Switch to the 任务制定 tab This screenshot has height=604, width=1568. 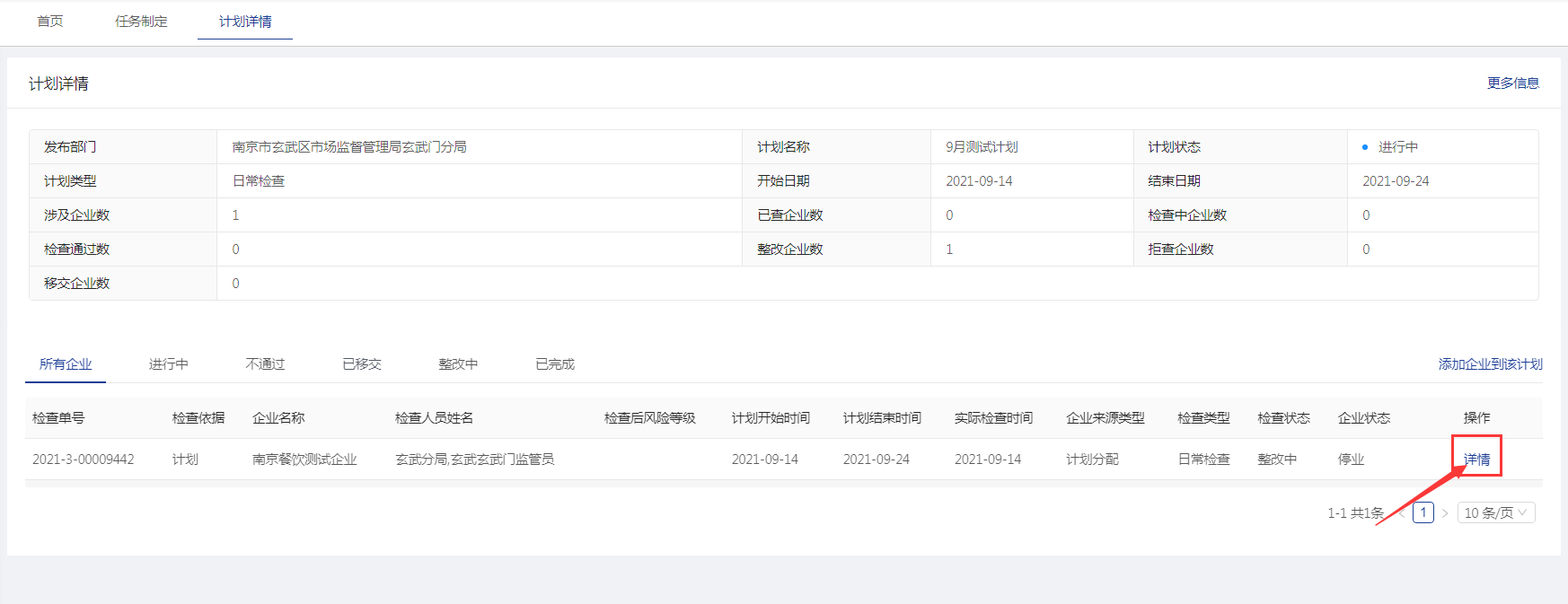[141, 21]
